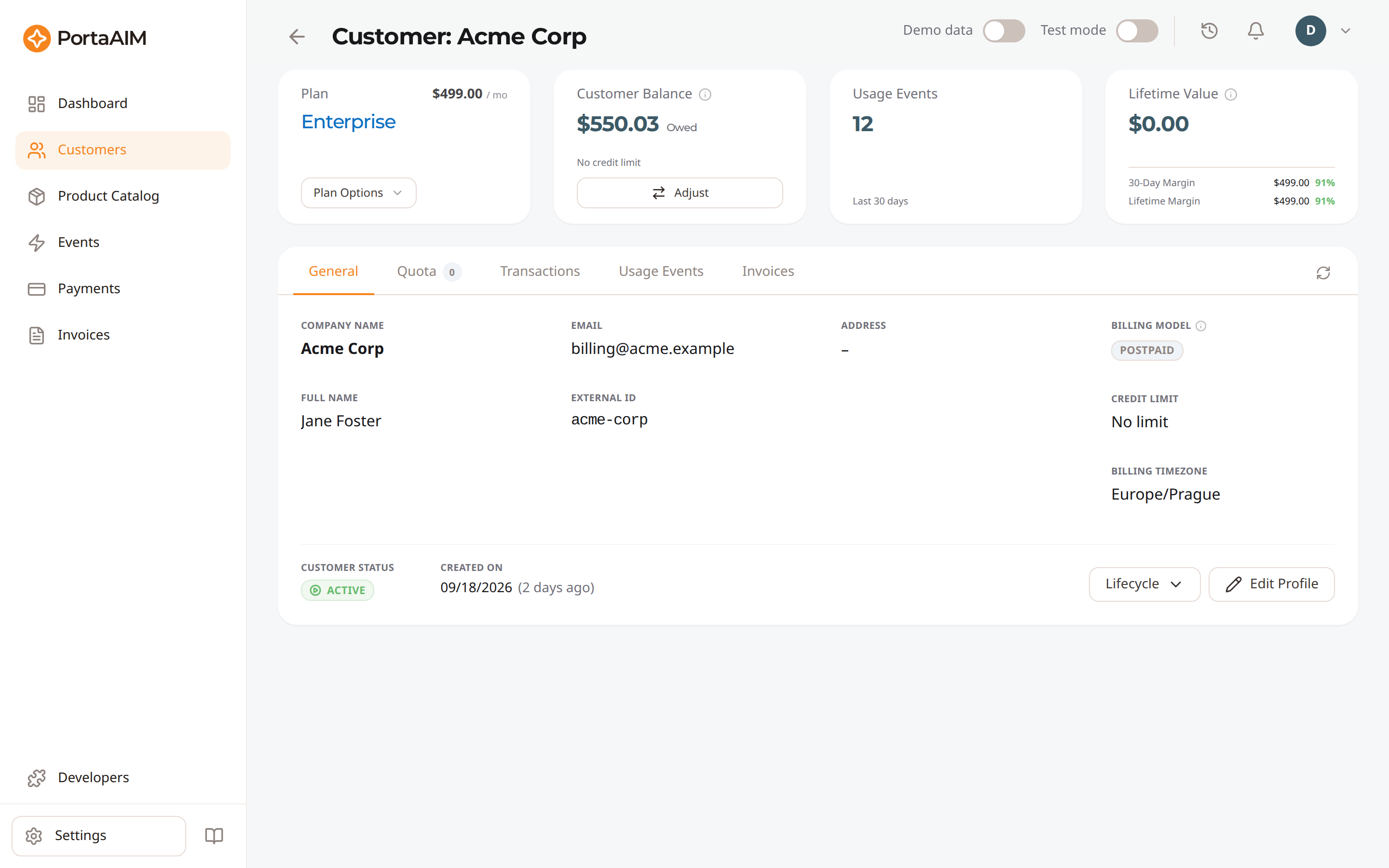The height and width of the screenshot is (868, 1389).
Task: Click the user avatar D
Action: click(1310, 30)
